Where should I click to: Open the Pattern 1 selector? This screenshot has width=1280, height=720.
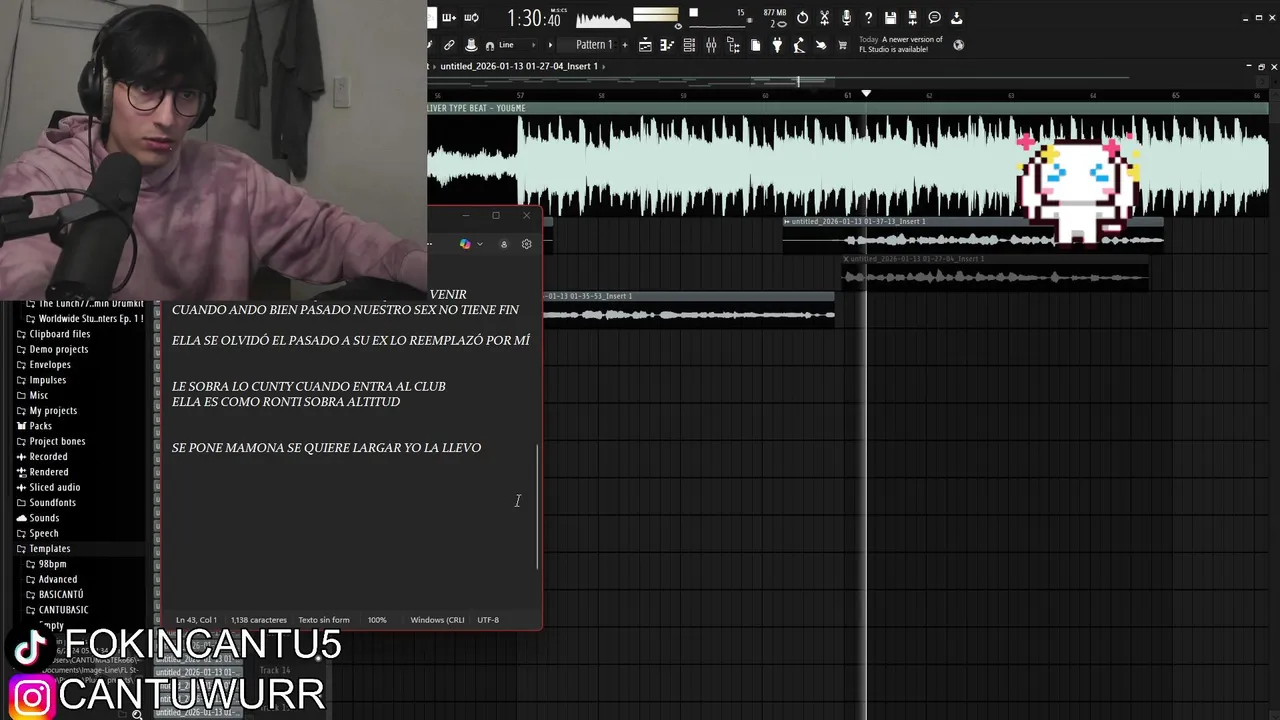pyautogui.click(x=594, y=45)
